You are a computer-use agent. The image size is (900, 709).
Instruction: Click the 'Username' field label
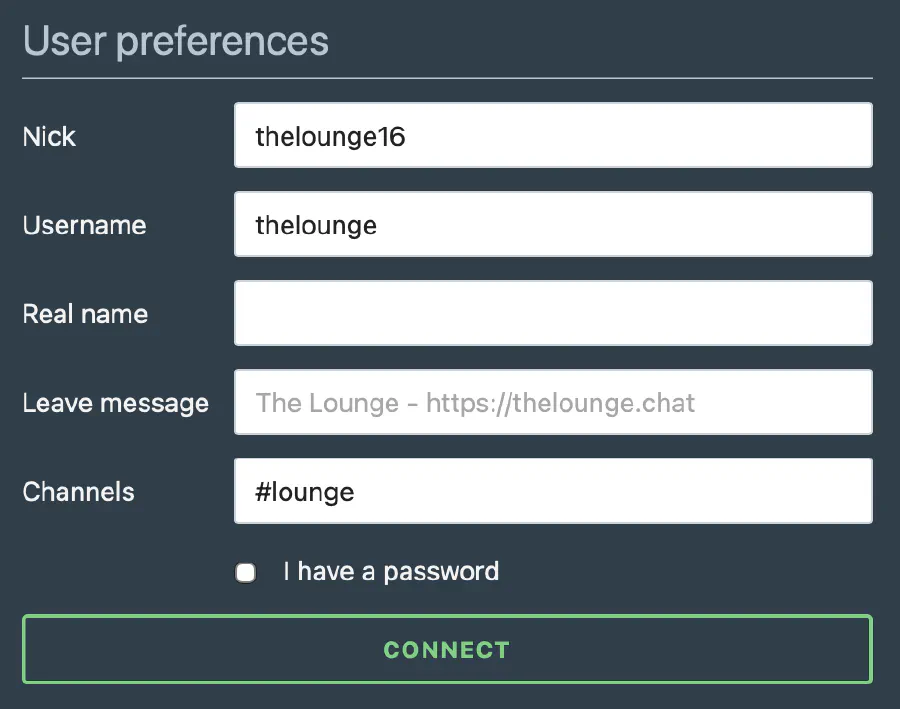pos(84,225)
